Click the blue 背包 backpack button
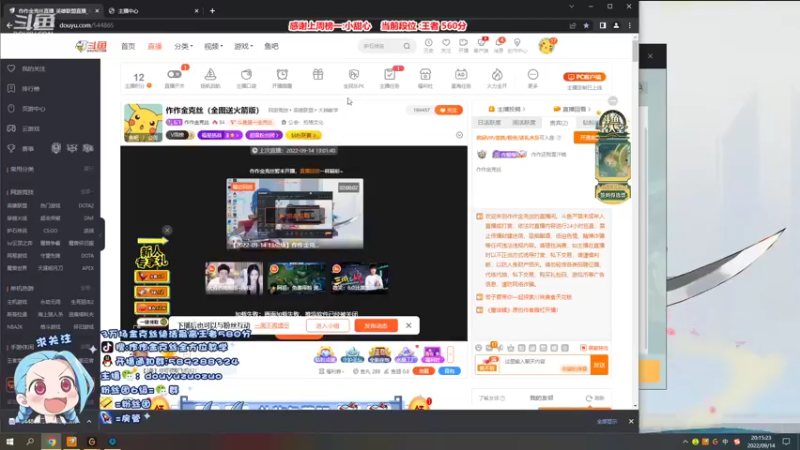The image size is (800, 450). click(x=449, y=371)
